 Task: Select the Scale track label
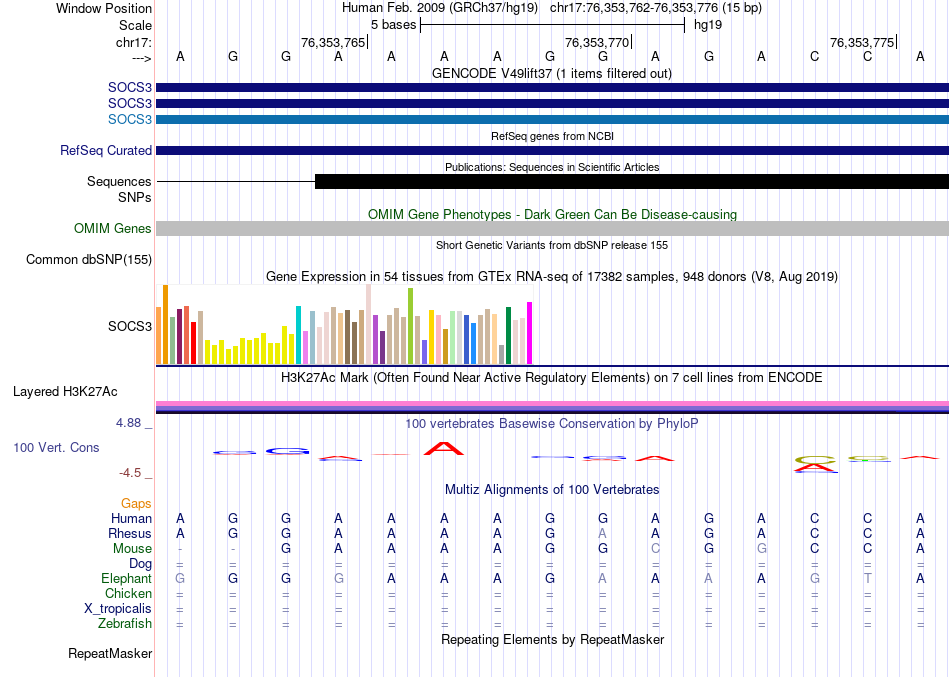pos(135,25)
